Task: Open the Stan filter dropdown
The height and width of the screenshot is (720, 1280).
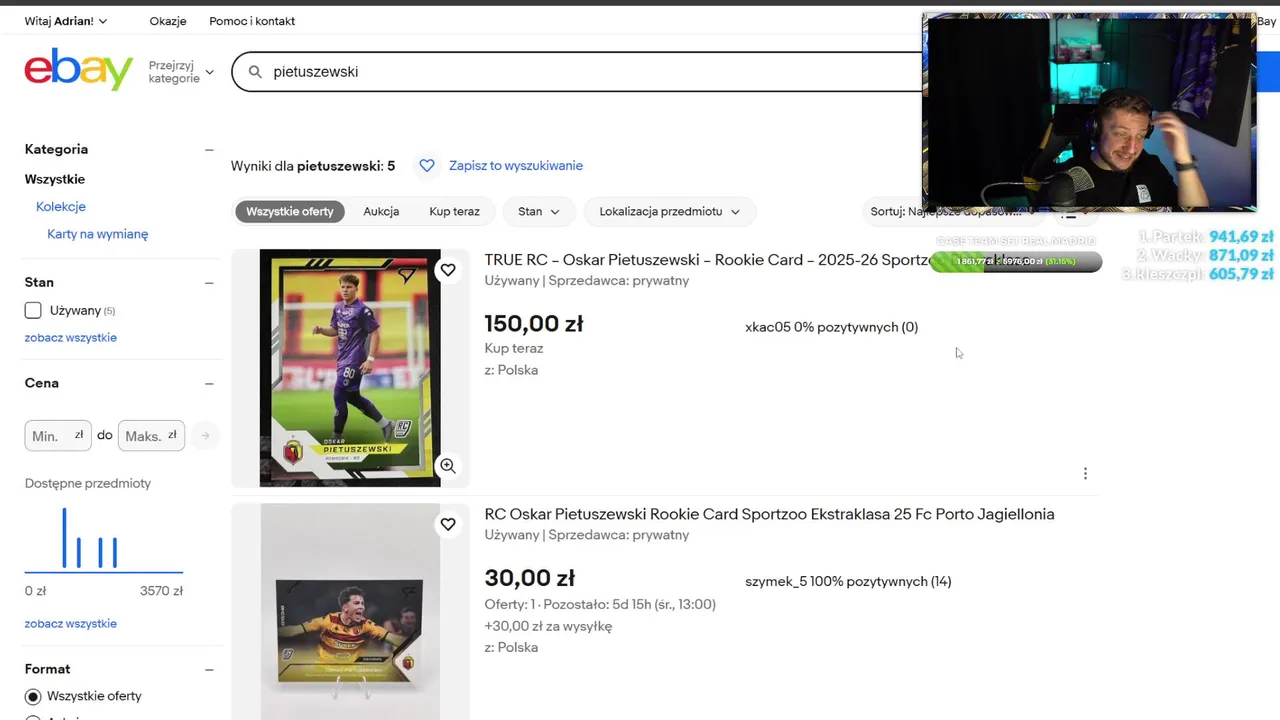Action: coord(539,212)
